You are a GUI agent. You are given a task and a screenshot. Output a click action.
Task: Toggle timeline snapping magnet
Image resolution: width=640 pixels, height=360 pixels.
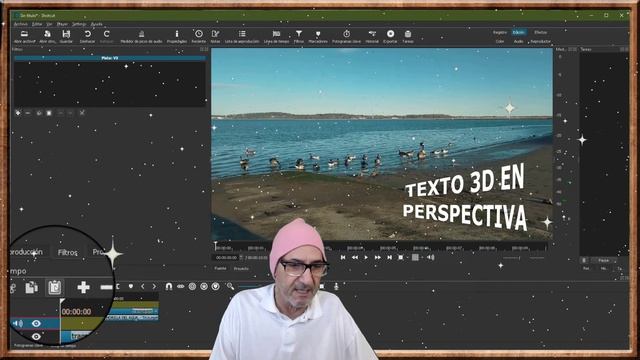(169, 287)
